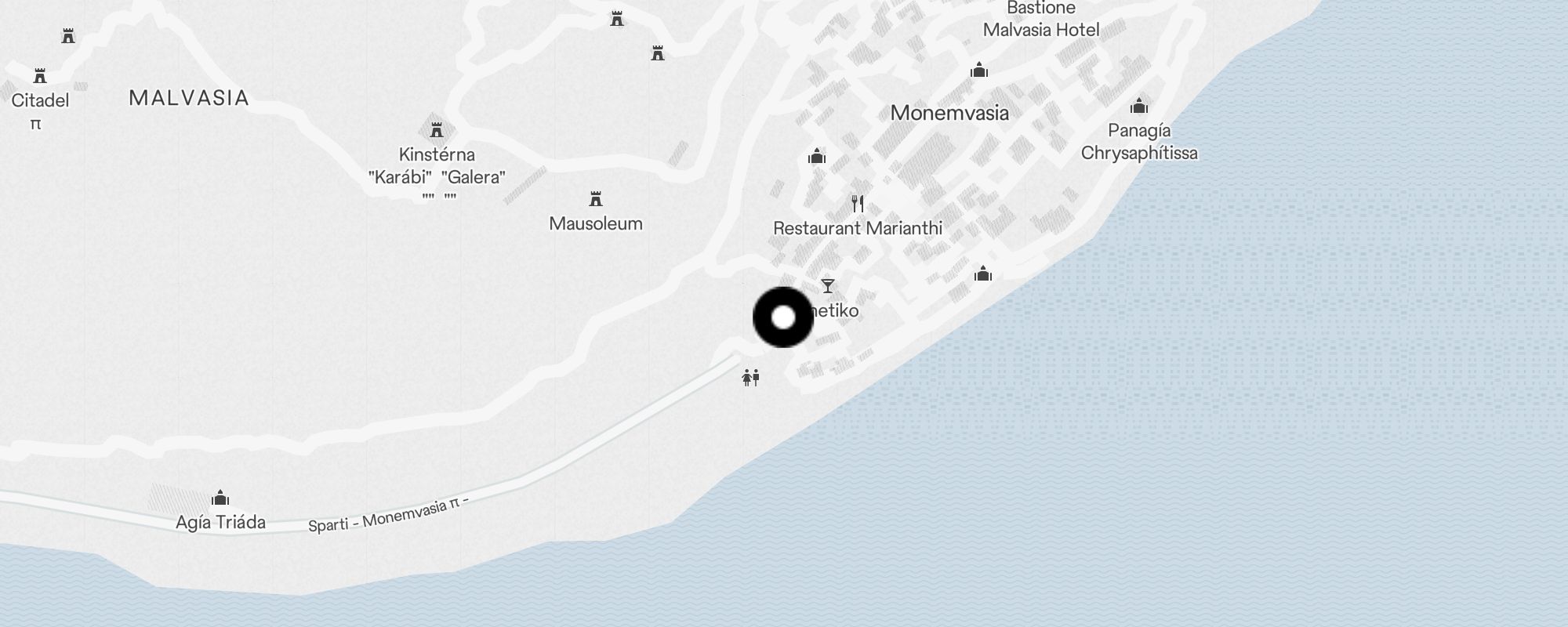The height and width of the screenshot is (627, 1568).
Task: Select the Agía Triáda church icon
Action: [220, 498]
